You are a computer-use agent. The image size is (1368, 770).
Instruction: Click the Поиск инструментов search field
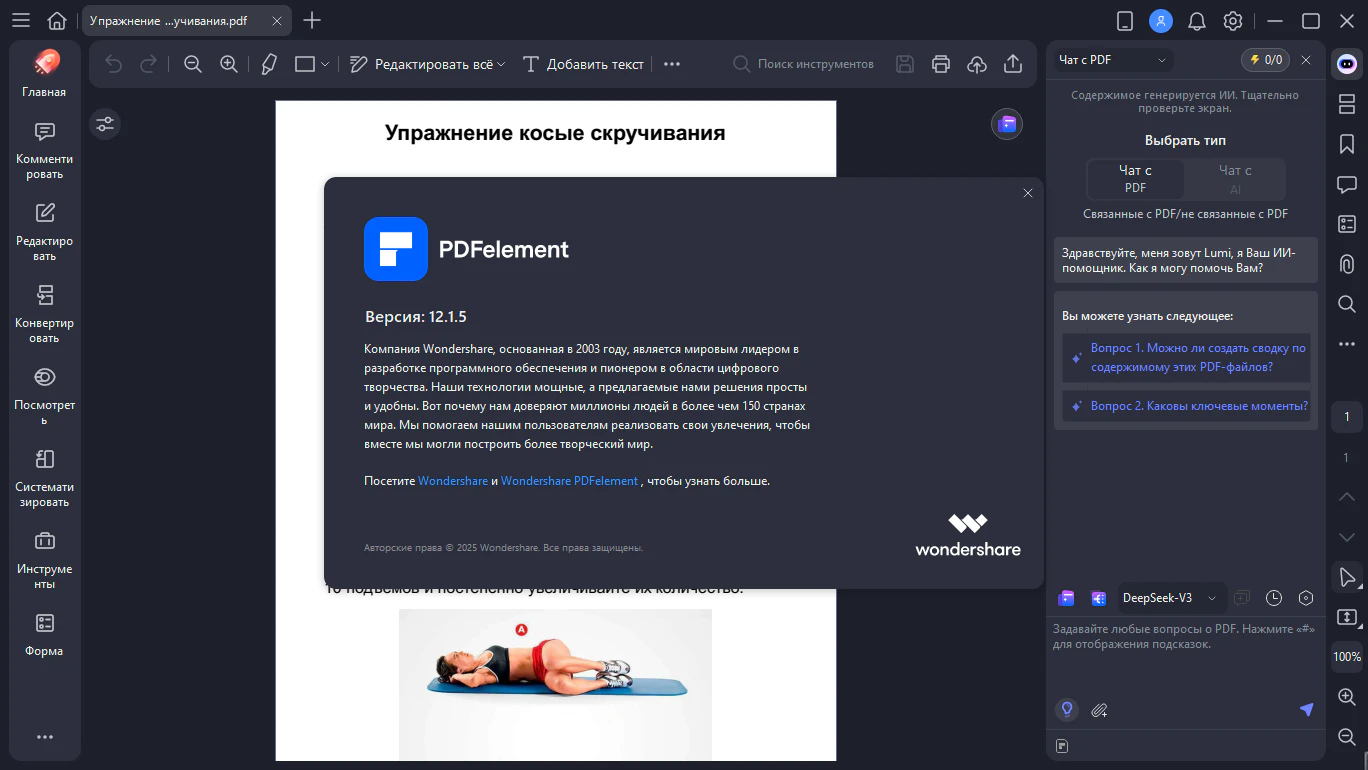805,64
